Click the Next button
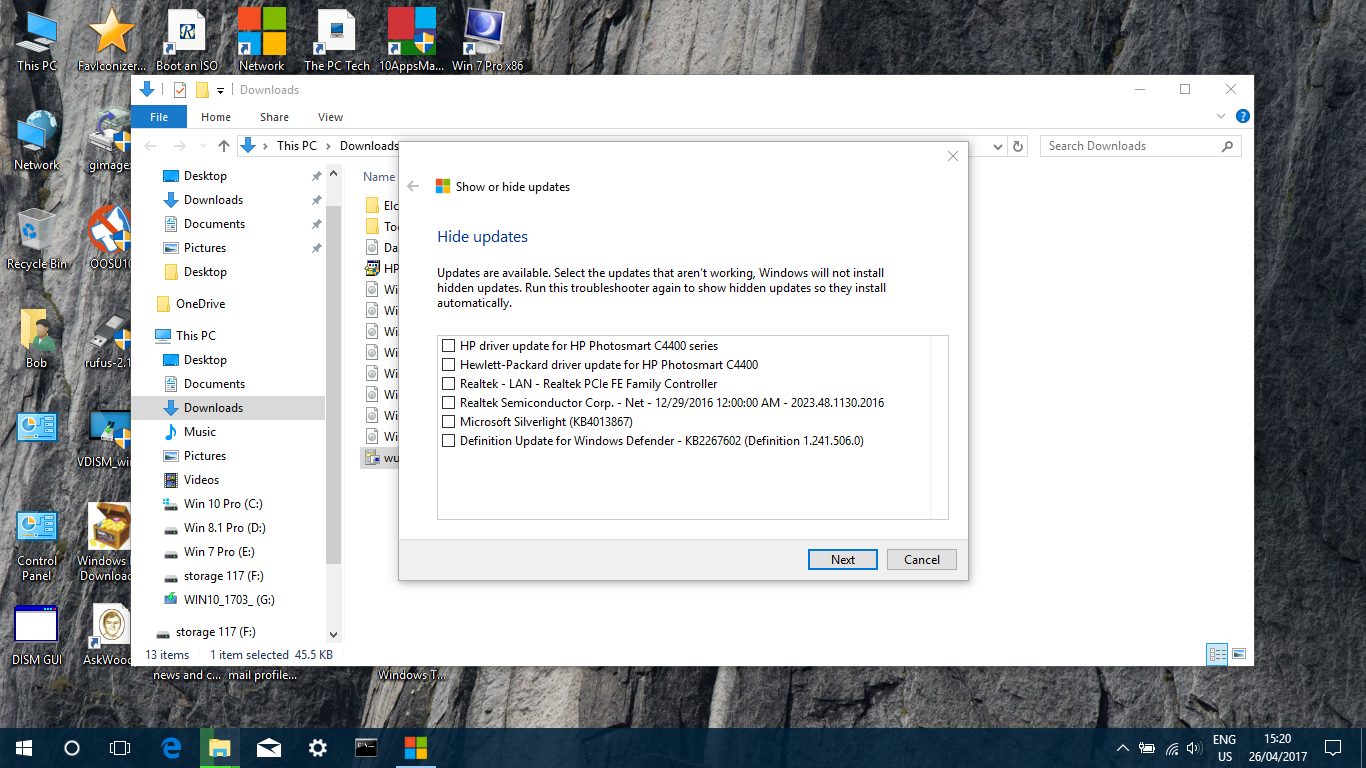 coord(842,560)
